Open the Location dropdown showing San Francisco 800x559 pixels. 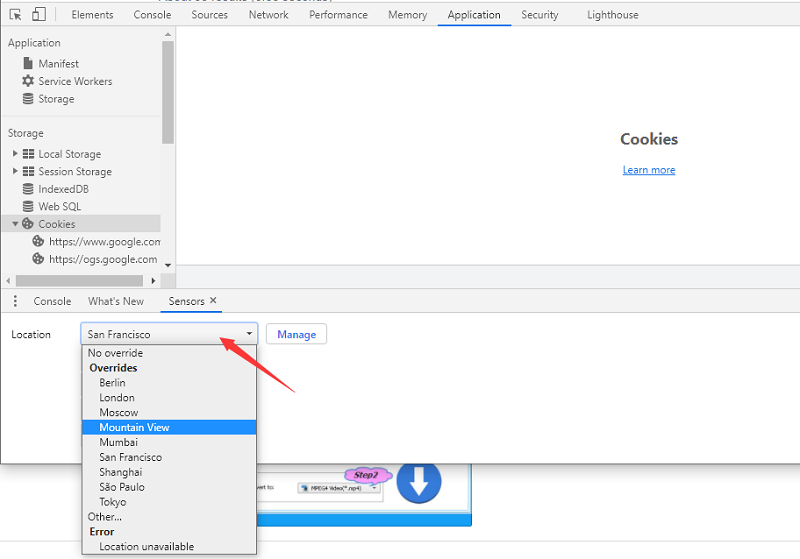click(x=168, y=334)
